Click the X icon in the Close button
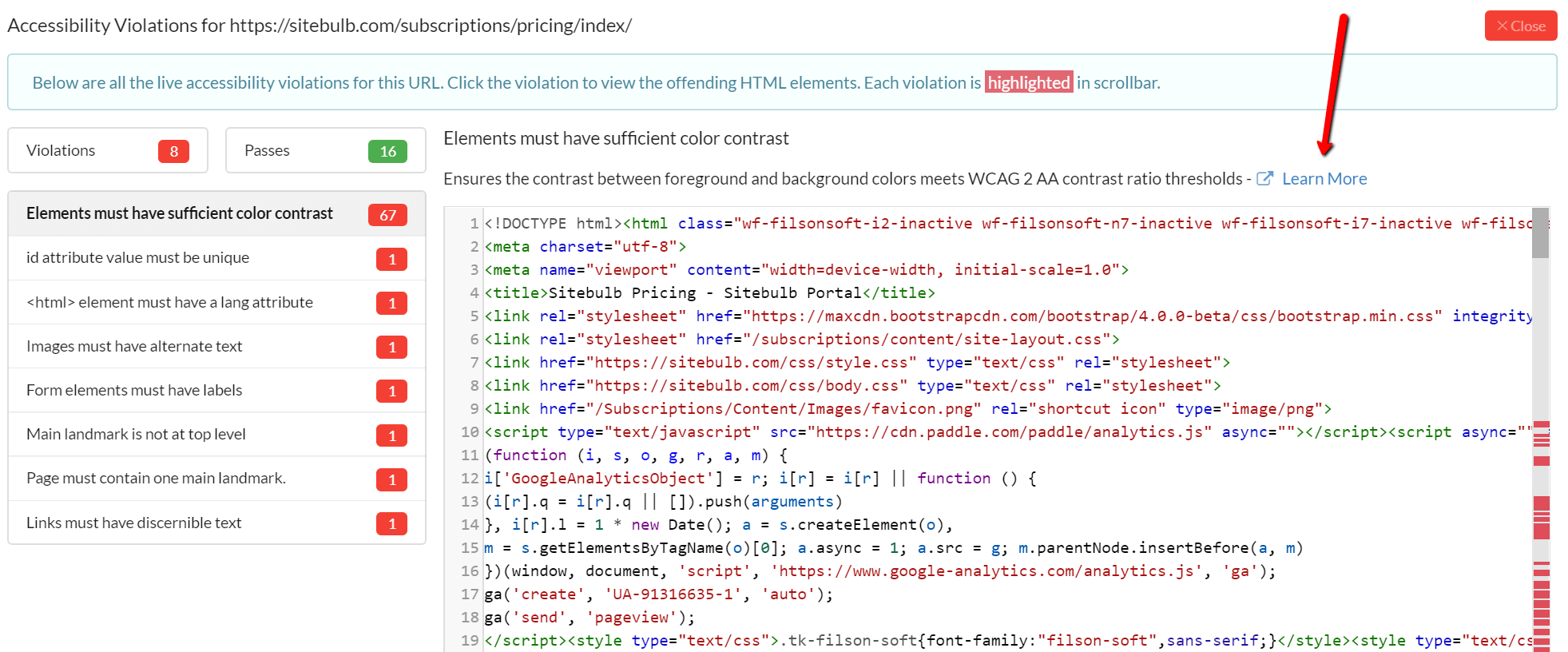 [x=1502, y=26]
